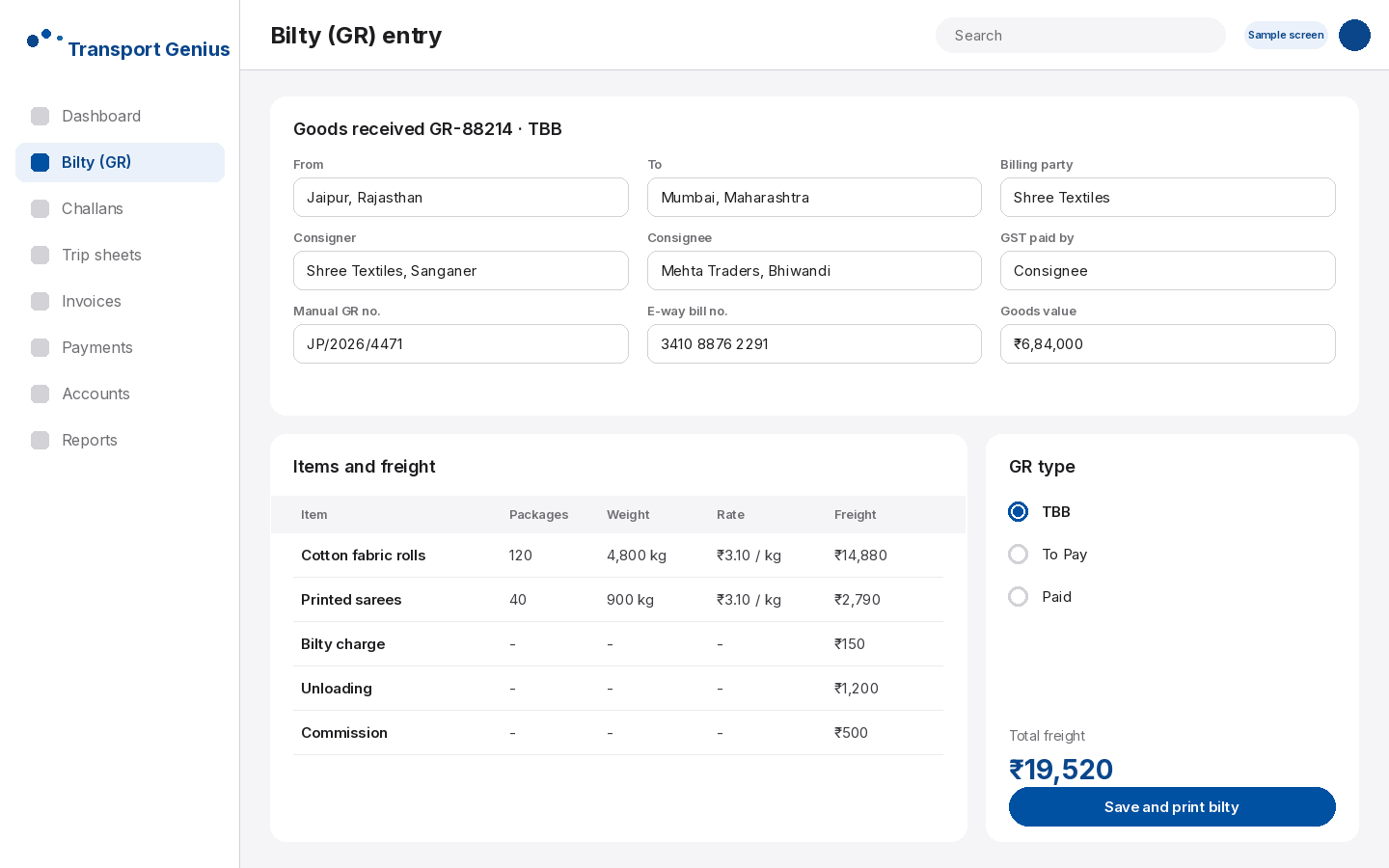
Task: Click the Commission row label
Action: 344,733
